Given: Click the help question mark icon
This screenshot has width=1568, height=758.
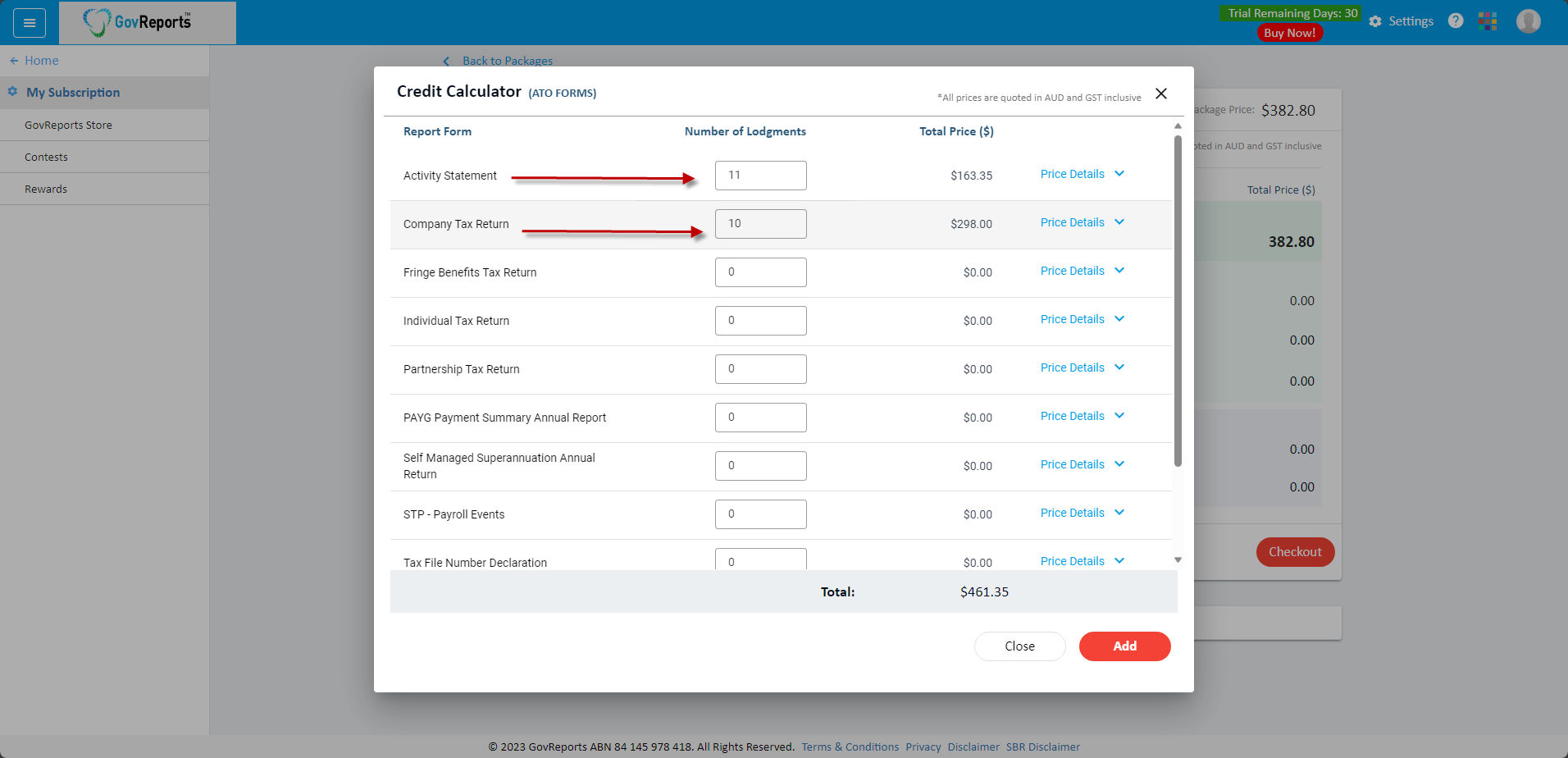Looking at the screenshot, I should click(1456, 21).
